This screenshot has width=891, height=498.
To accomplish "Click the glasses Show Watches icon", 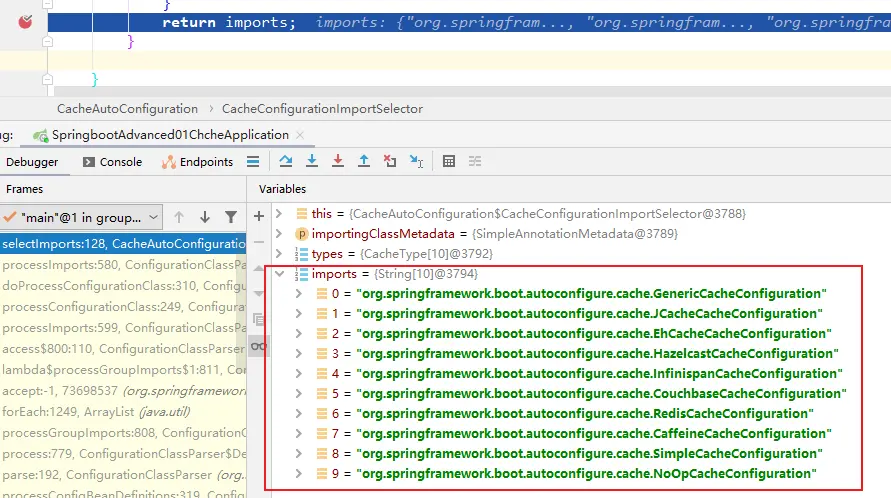I will (x=259, y=346).
